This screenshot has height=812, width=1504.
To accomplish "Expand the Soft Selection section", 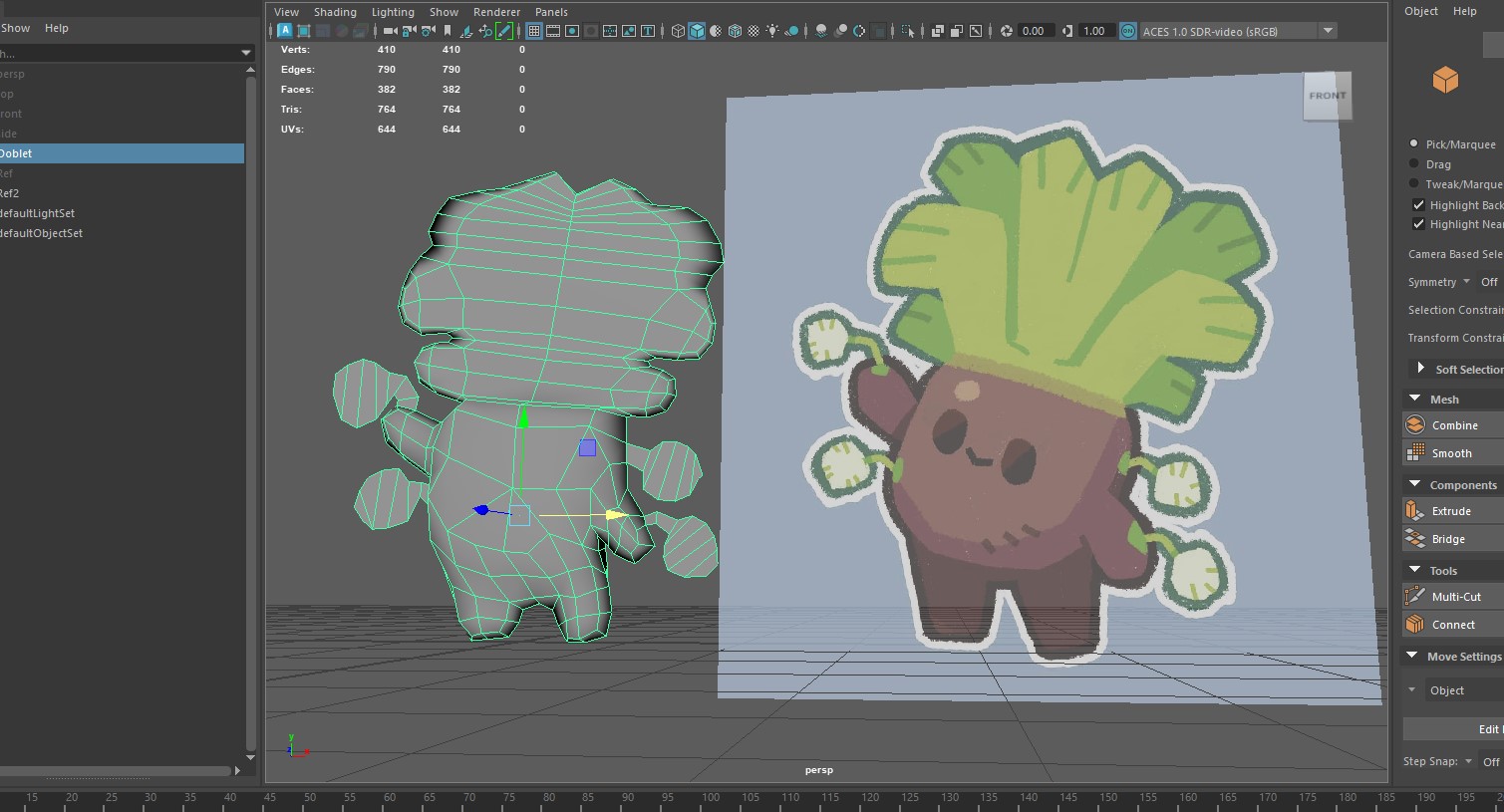I will tap(1420, 368).
